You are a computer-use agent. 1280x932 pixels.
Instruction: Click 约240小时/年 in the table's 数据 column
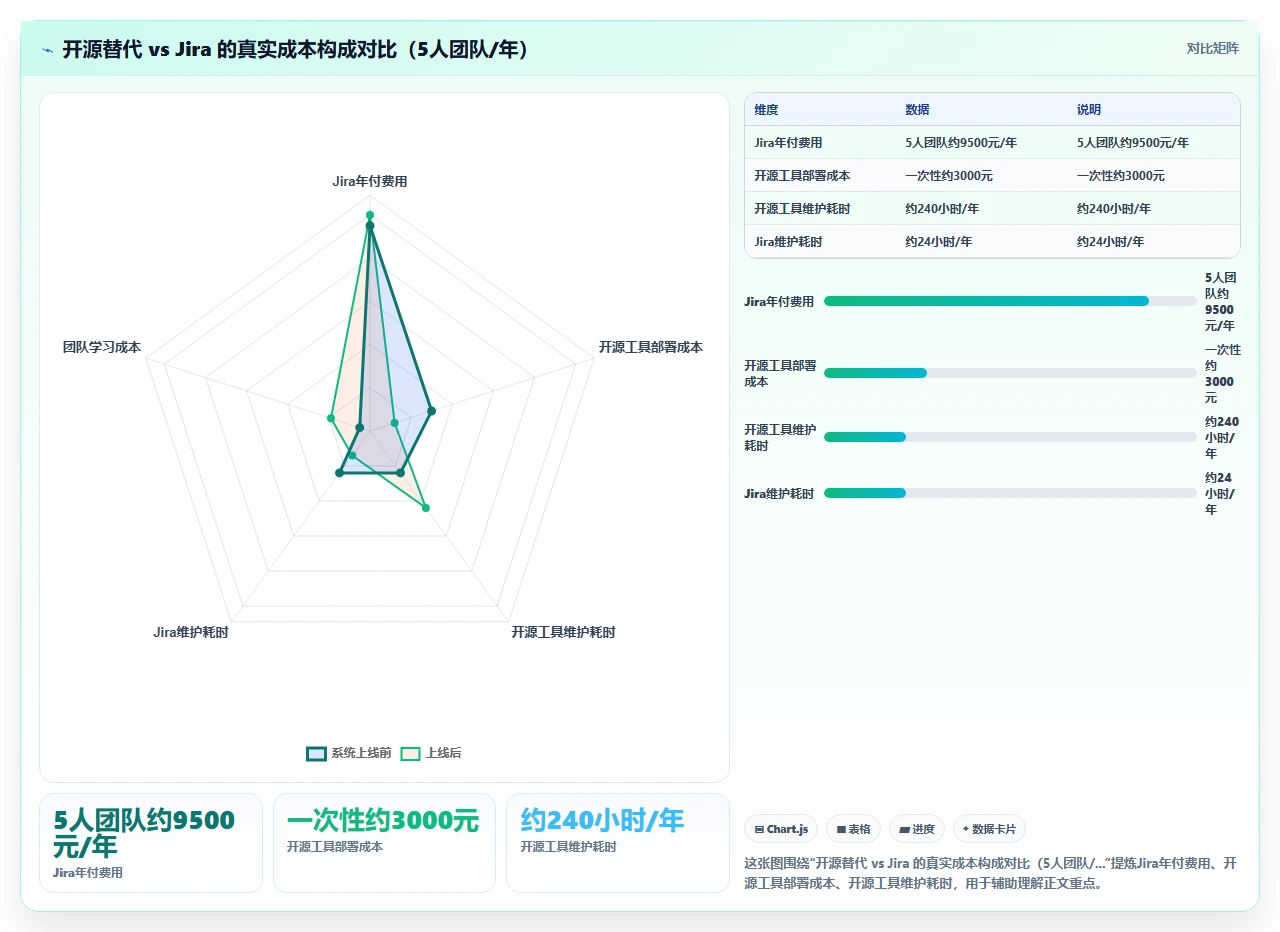point(942,209)
